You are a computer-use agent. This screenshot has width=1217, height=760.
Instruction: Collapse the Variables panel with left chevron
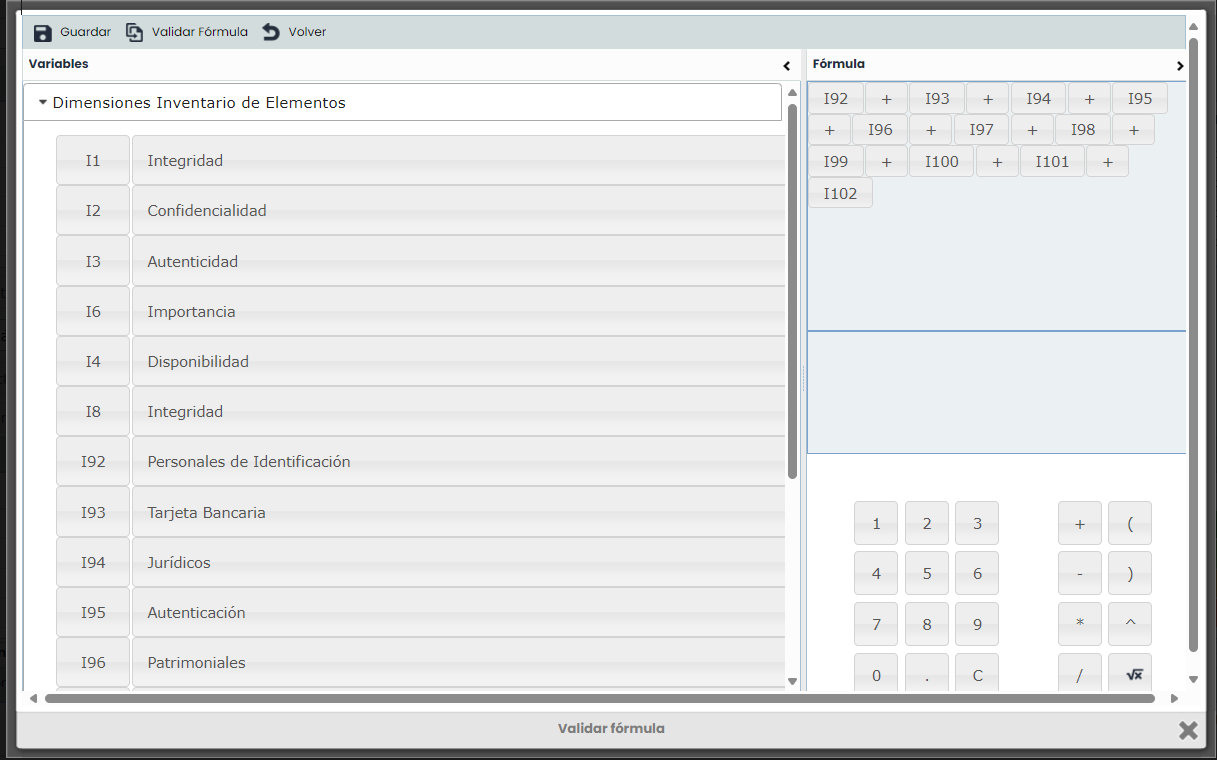pos(787,65)
